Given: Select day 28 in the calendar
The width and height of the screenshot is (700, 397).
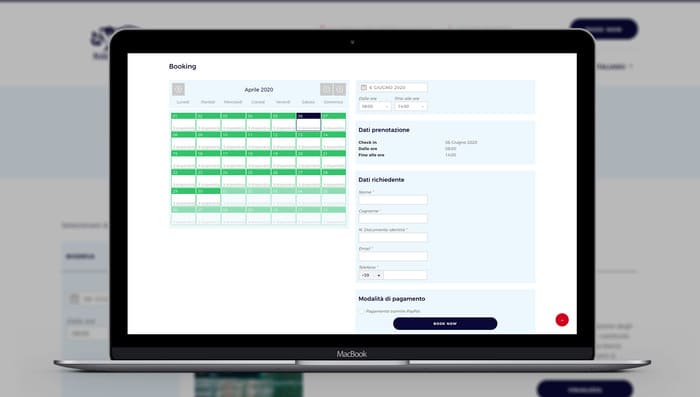Looking at the screenshot, I should (333, 178).
